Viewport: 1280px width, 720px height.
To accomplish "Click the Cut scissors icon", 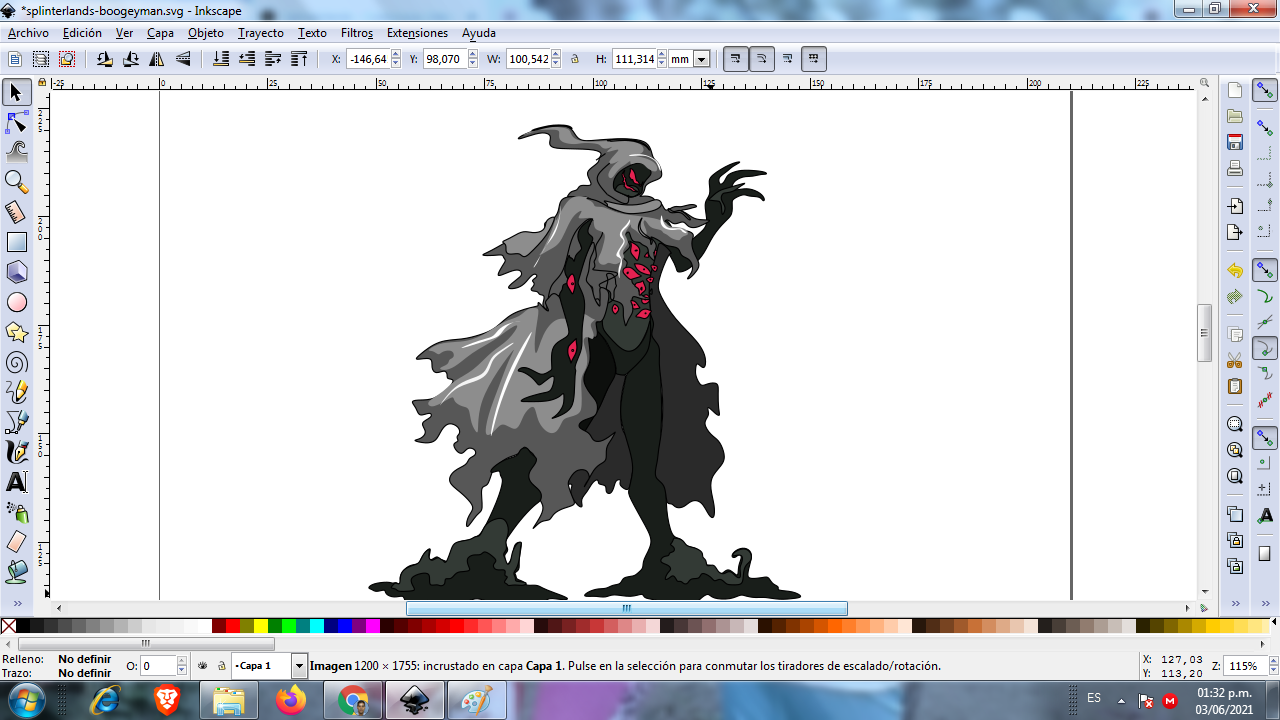I will (x=1235, y=360).
